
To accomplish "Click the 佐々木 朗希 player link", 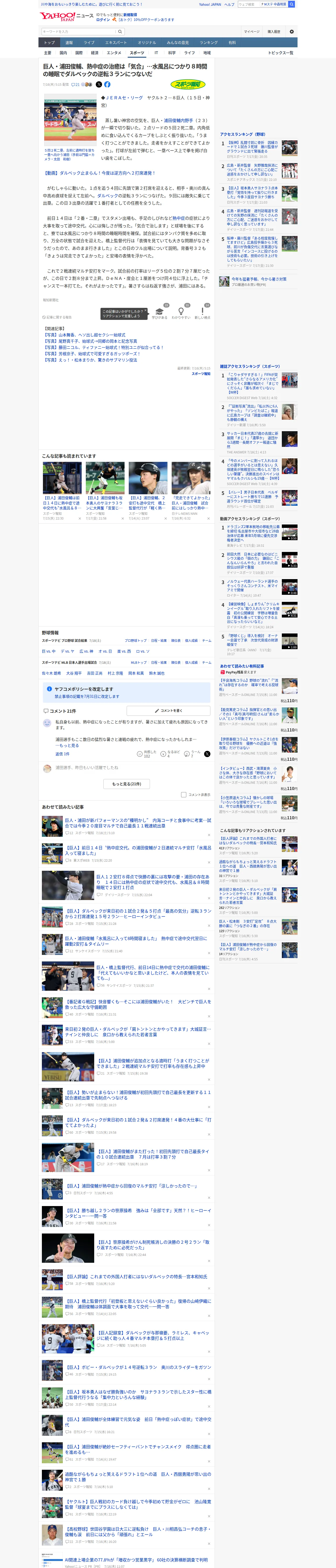I will (x=51, y=673).
